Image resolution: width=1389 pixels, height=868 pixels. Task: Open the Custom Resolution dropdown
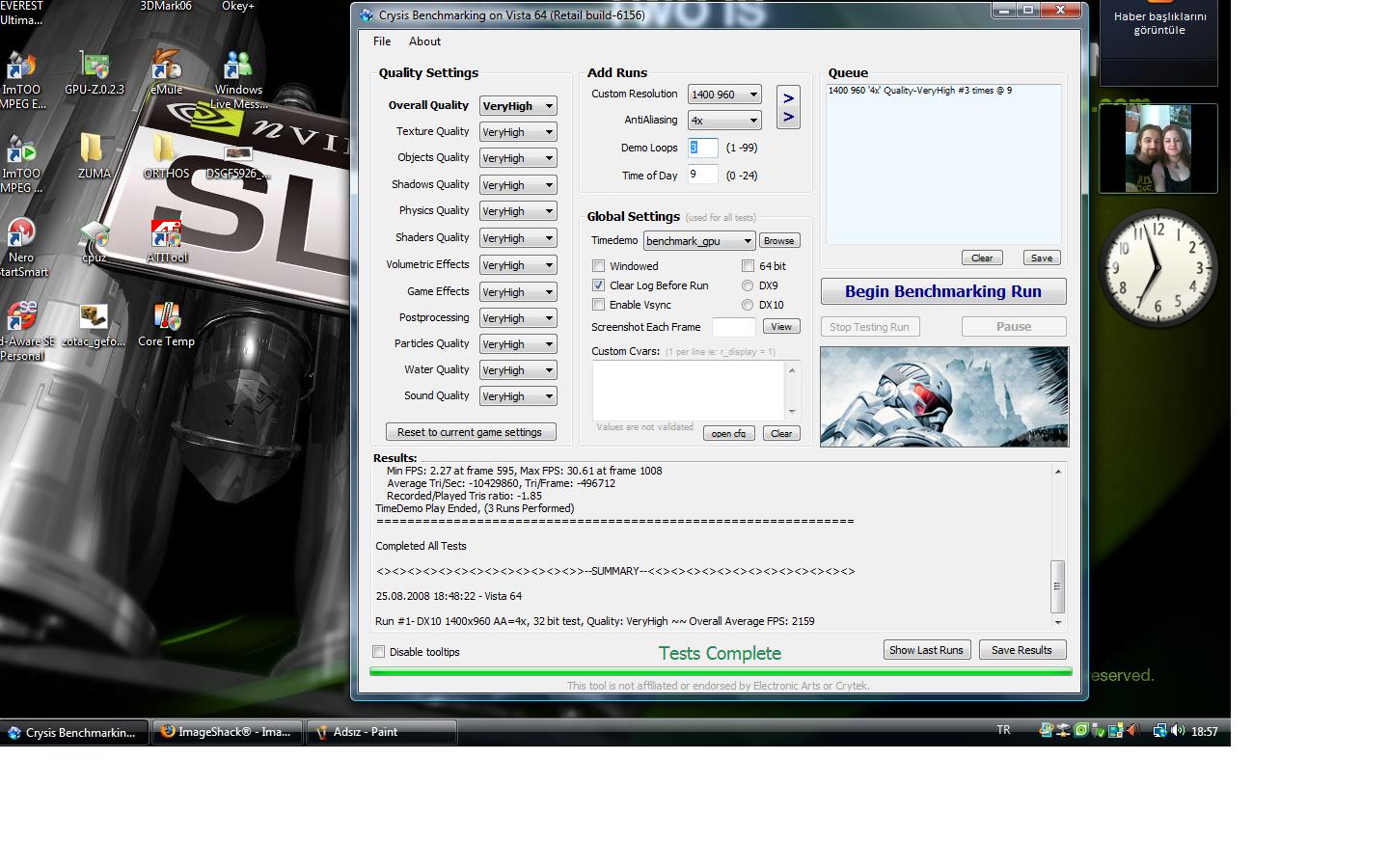pos(724,95)
